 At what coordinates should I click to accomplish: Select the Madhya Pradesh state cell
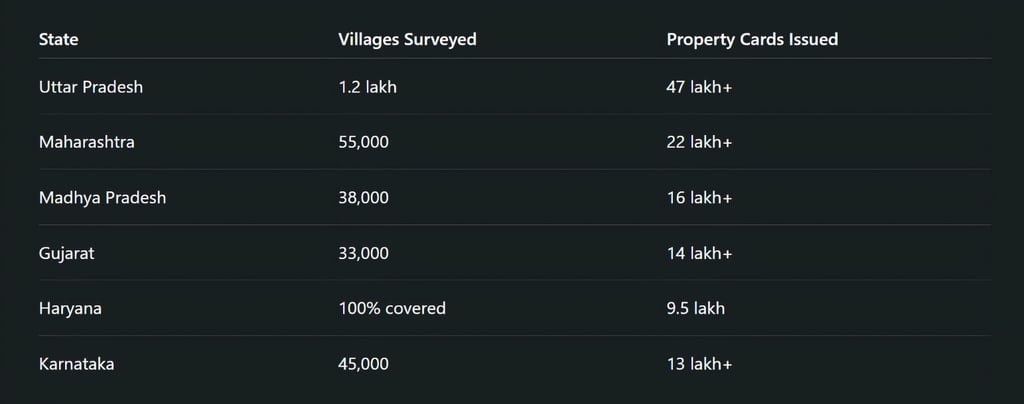click(103, 198)
